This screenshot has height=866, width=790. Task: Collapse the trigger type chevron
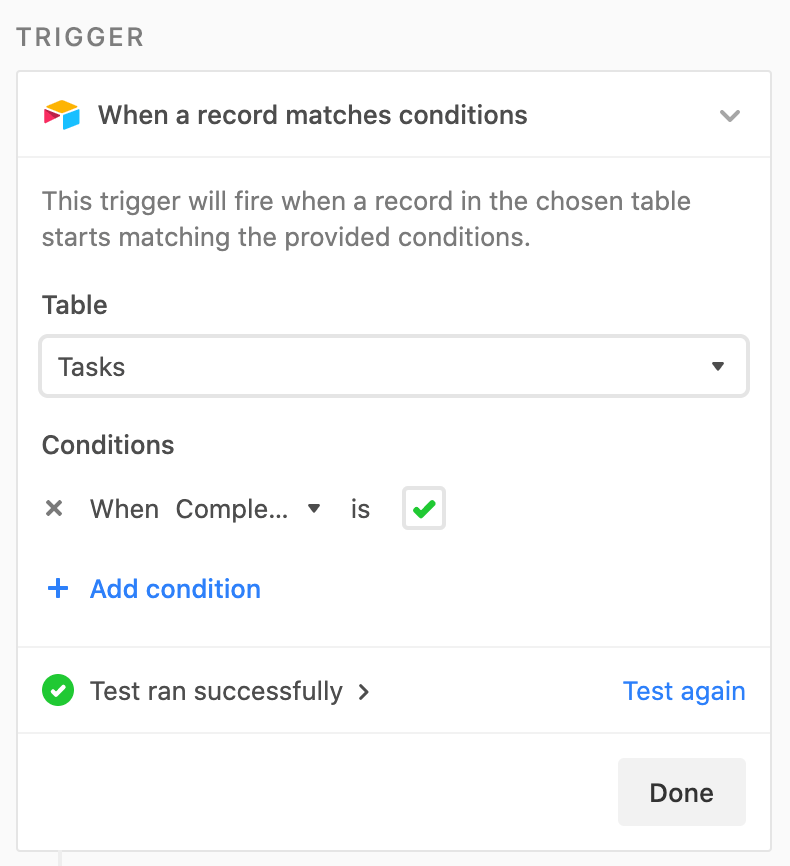point(729,116)
